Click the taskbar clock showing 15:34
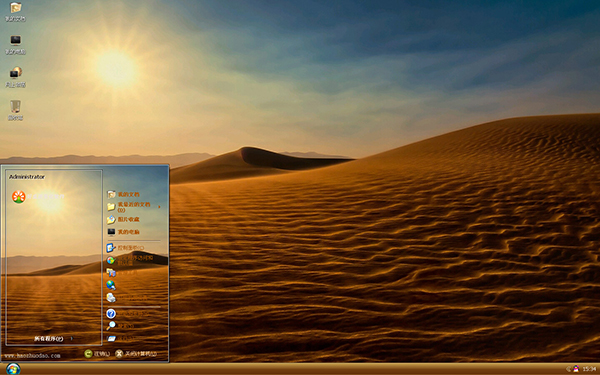This screenshot has height=375, width=600. [589, 369]
